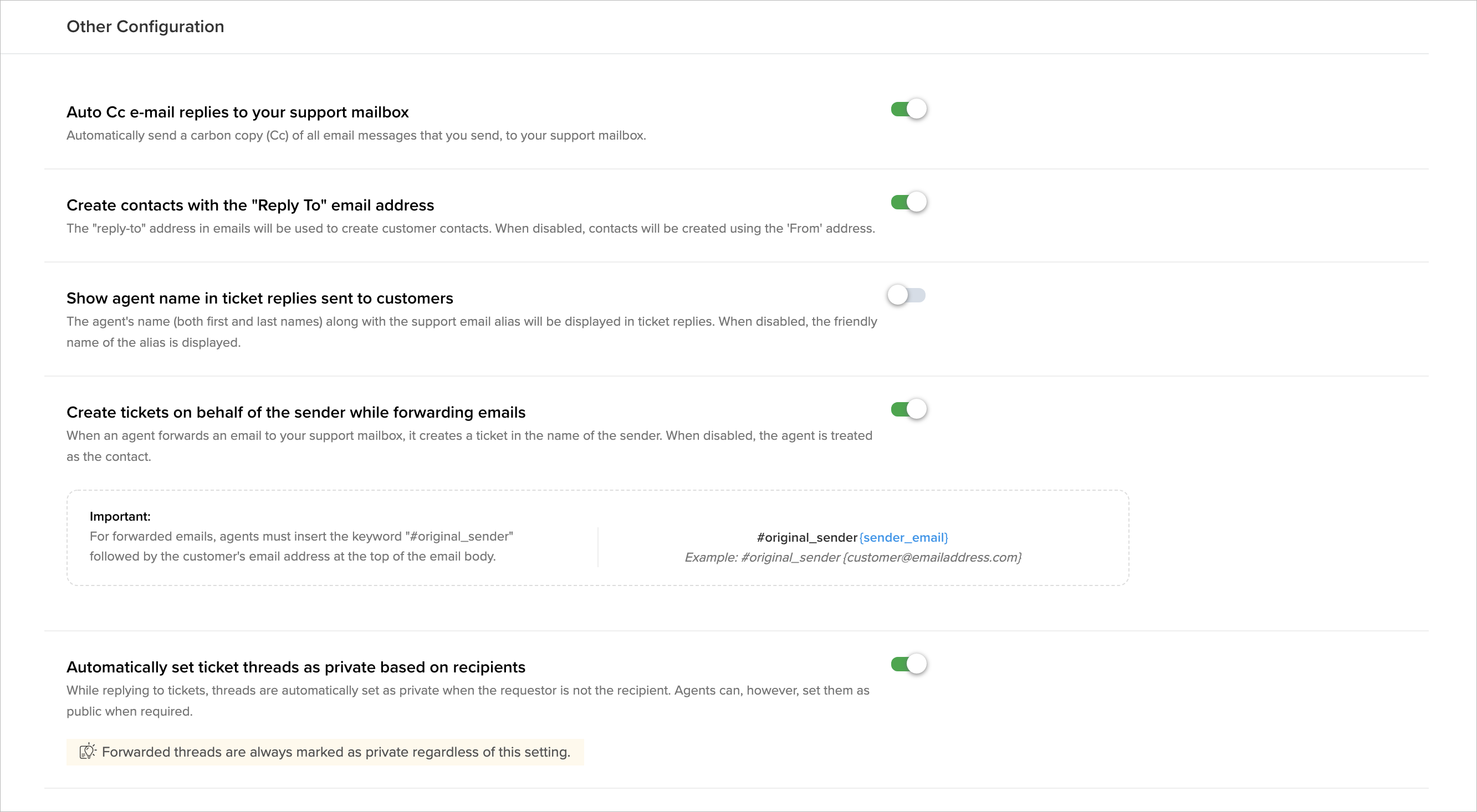Screen dimensions: 1477x812
Task: Enable Show agent name in ticket replies
Action: (907, 296)
